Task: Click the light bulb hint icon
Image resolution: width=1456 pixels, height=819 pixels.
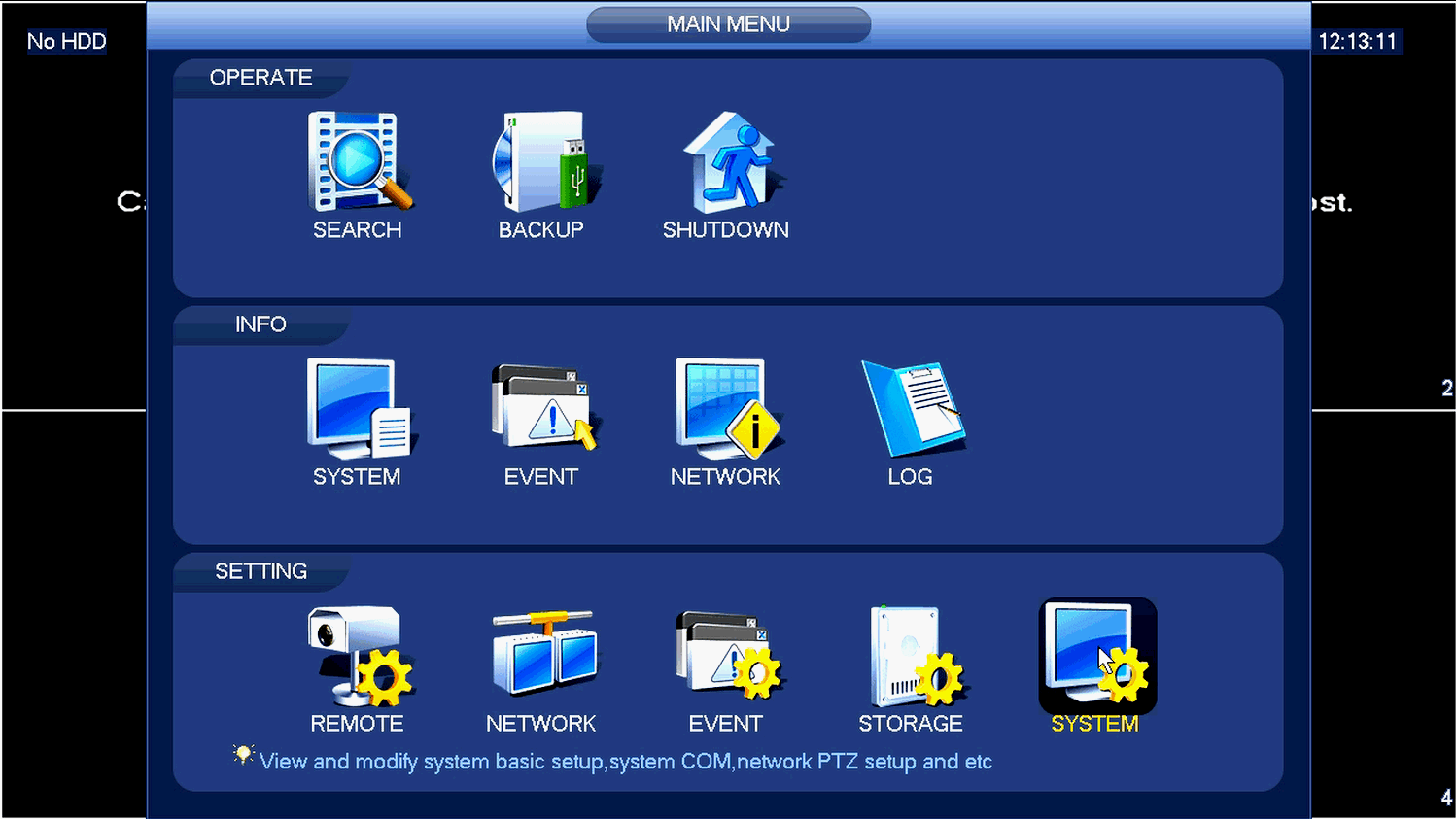Action: coord(243,755)
